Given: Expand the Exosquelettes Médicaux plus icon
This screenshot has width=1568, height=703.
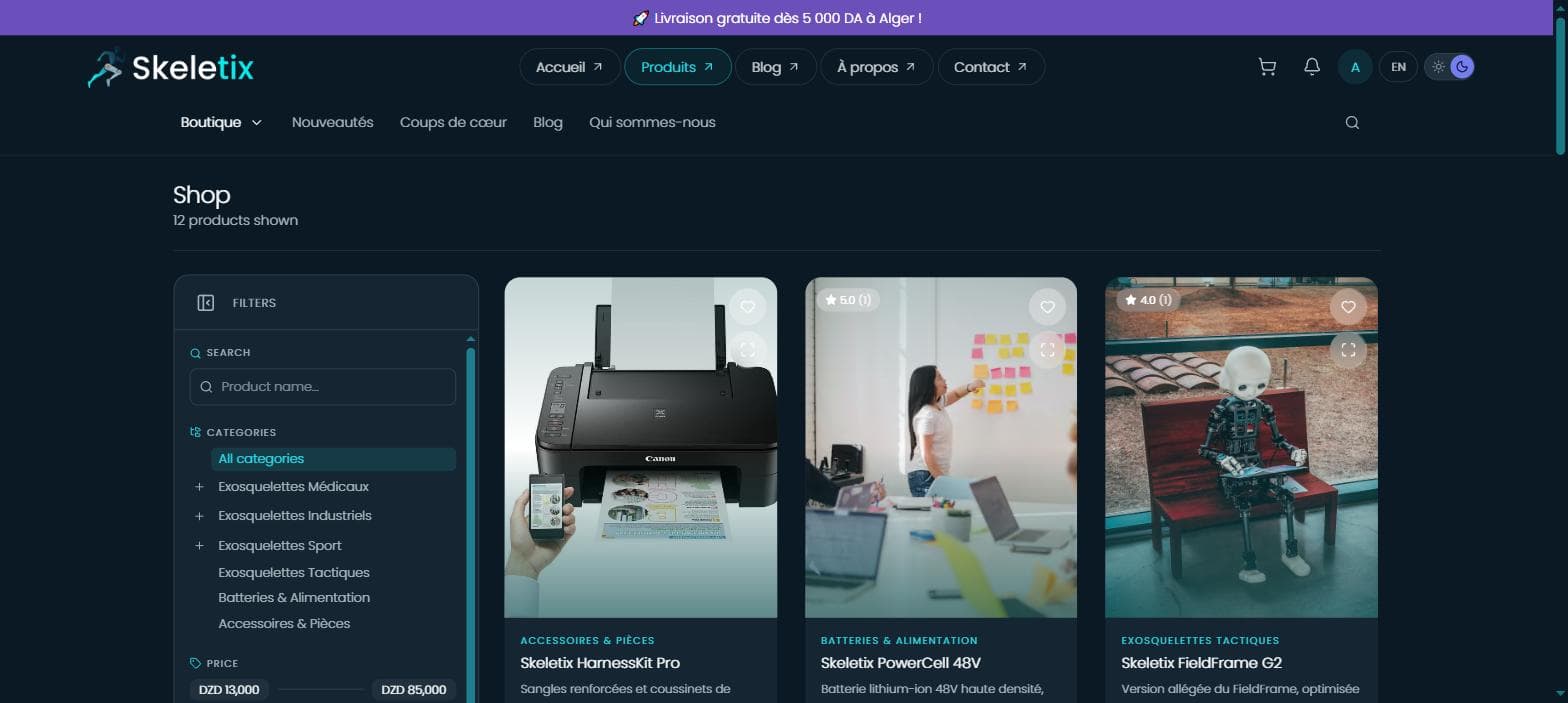Looking at the screenshot, I should click(x=199, y=487).
